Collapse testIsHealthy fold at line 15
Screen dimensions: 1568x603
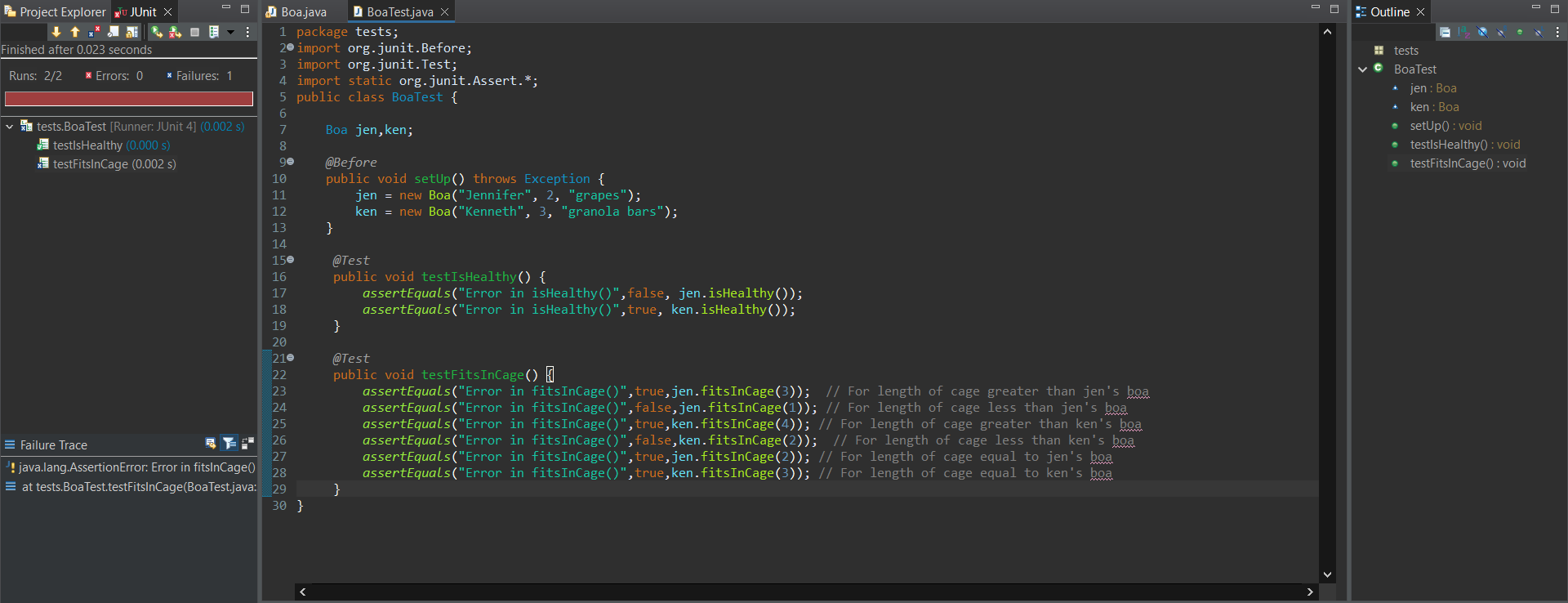click(291, 260)
